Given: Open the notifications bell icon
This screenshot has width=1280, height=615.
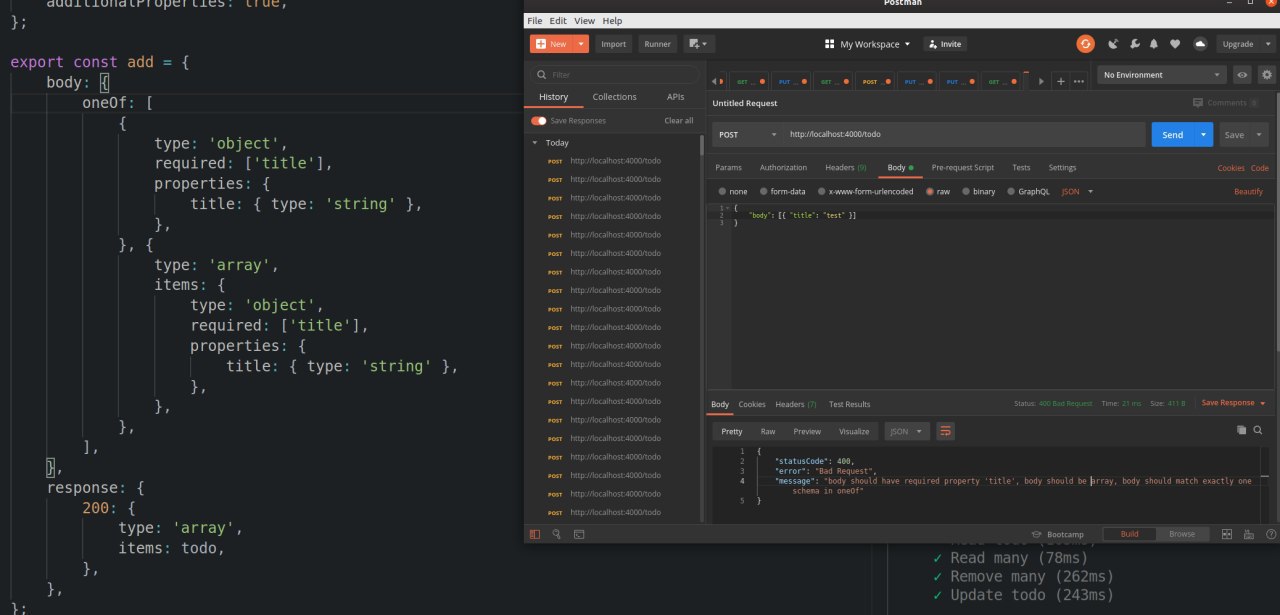Looking at the screenshot, I should 1154,44.
